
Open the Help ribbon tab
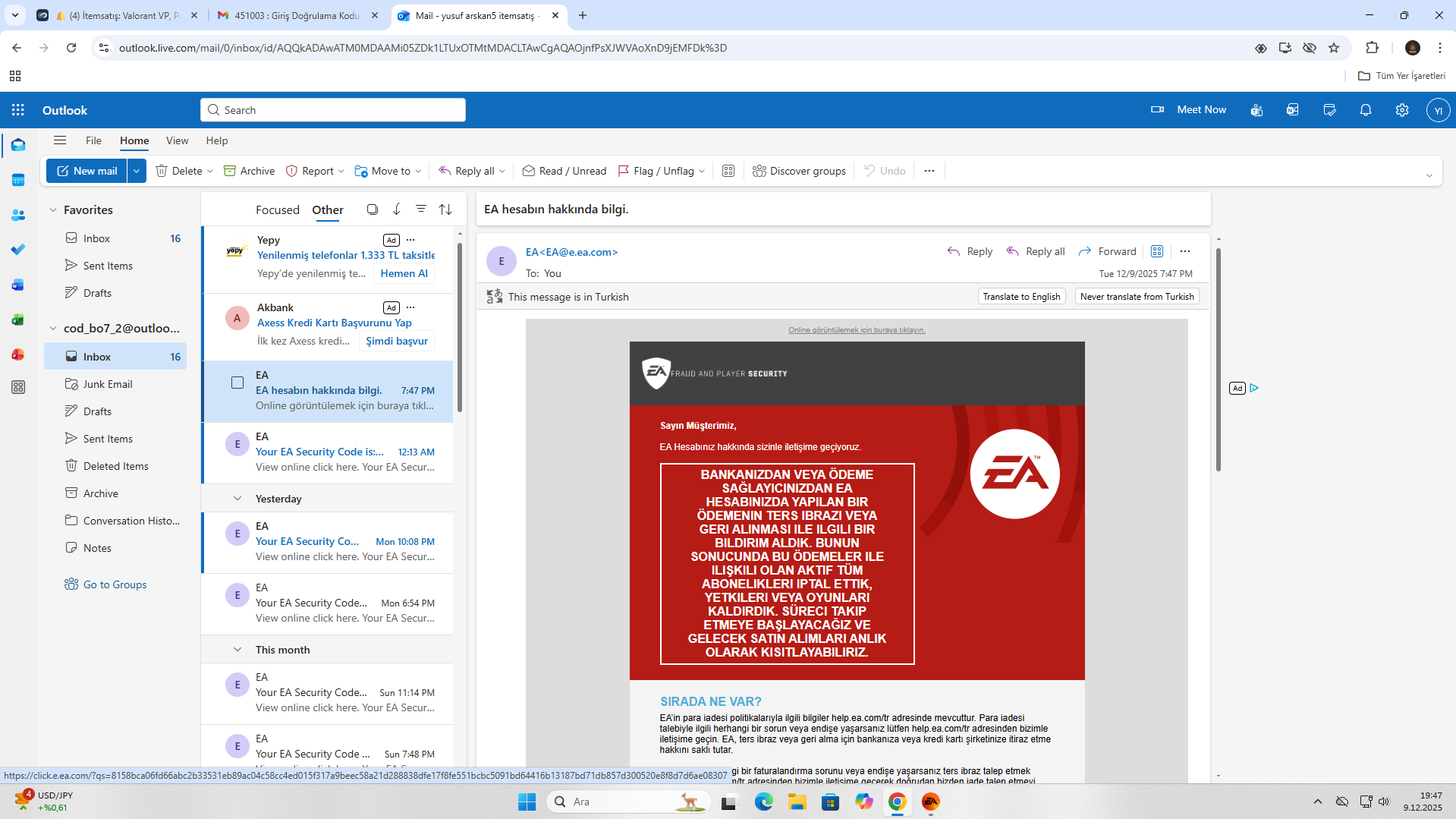pyautogui.click(x=217, y=140)
